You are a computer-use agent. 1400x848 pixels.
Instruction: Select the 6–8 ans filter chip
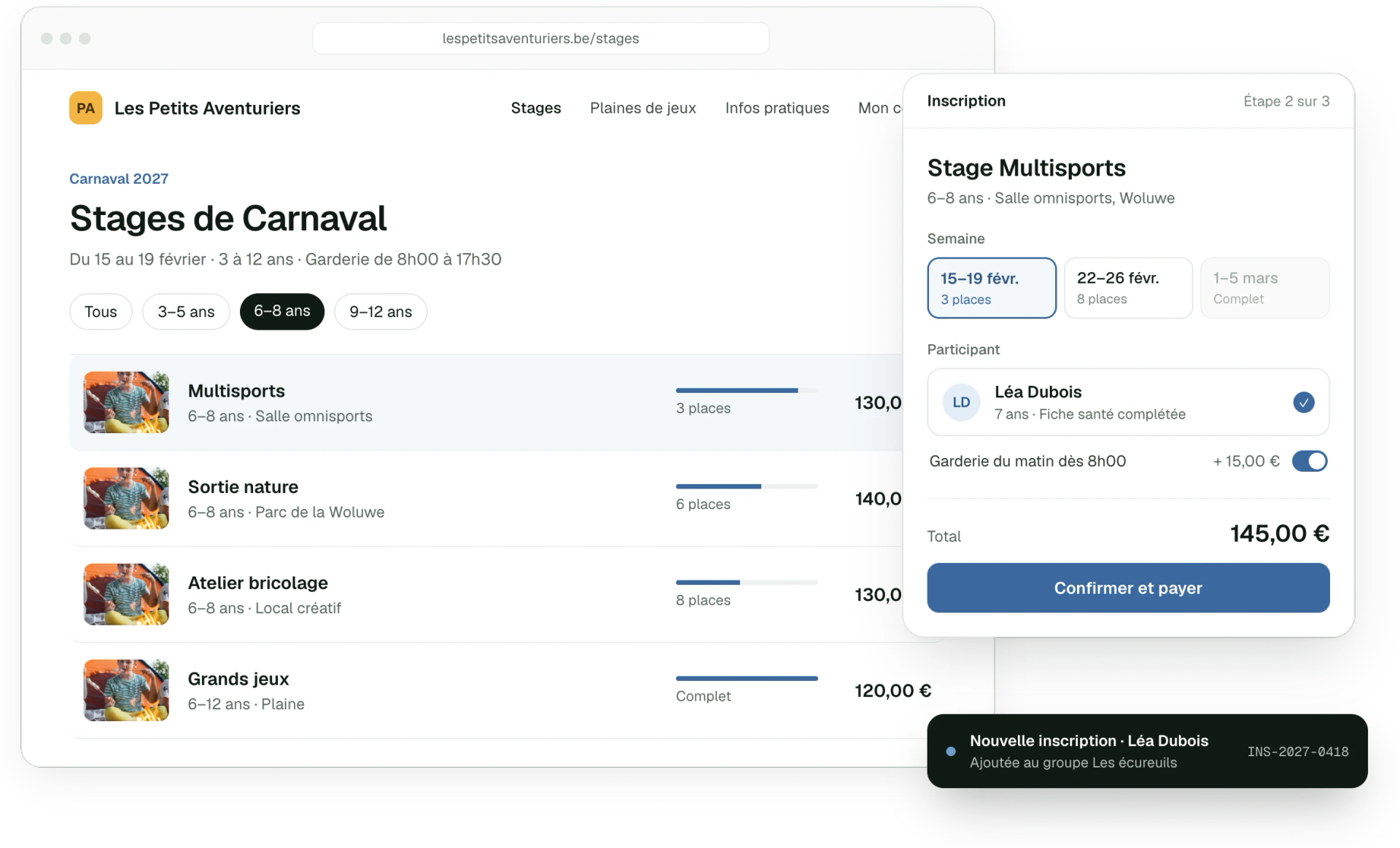(282, 311)
